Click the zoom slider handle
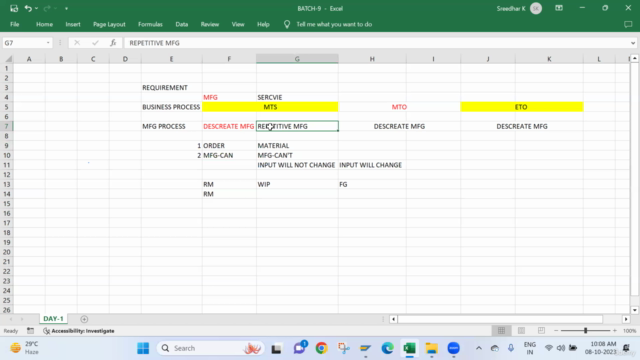 coord(585,331)
